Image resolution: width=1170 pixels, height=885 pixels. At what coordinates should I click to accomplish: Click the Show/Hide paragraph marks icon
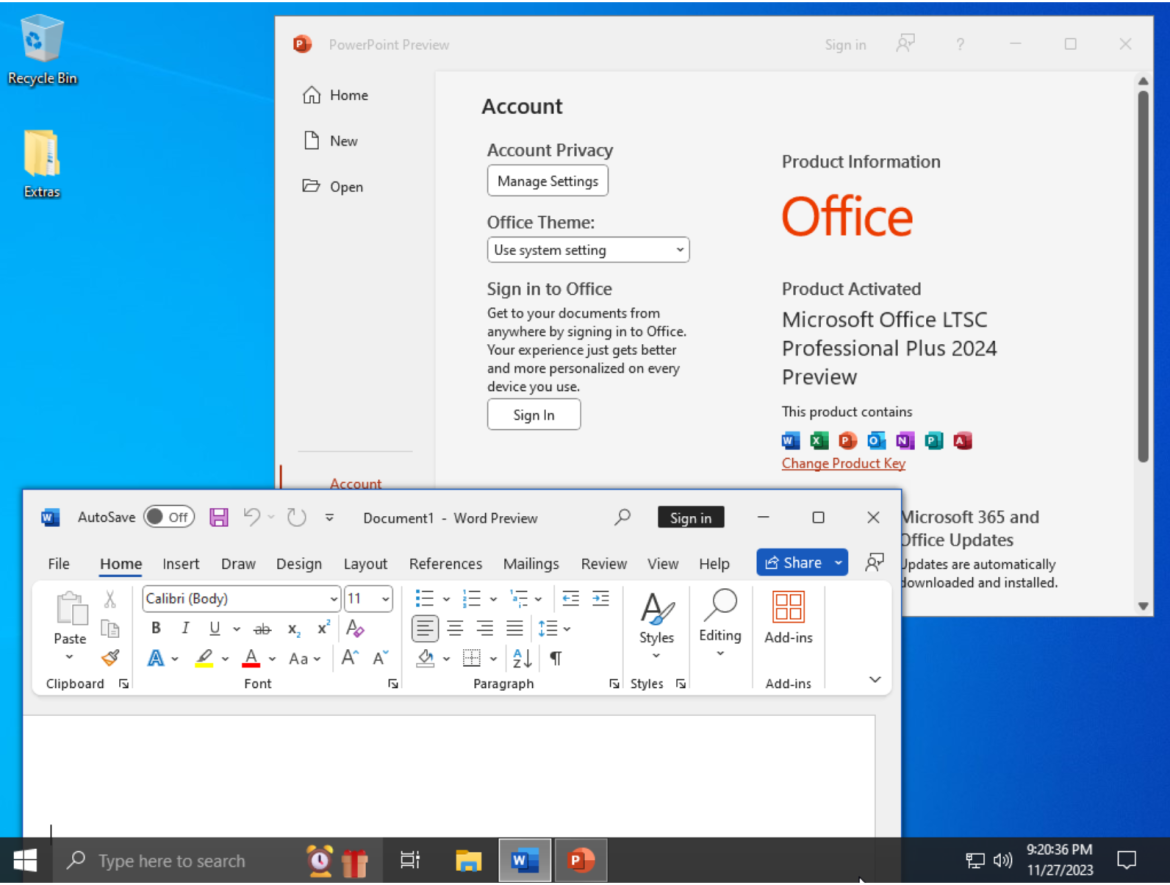pos(555,658)
